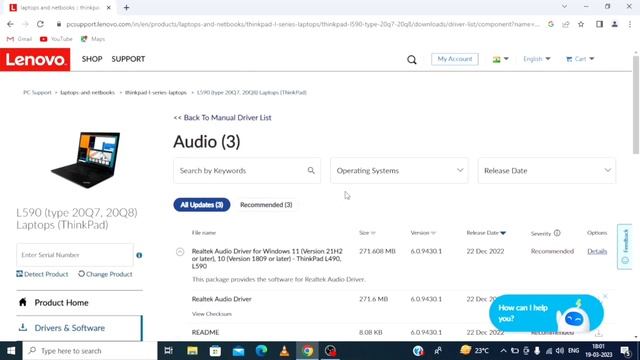This screenshot has height=360, width=640.
Task: Click the search icon in Search by Keywords
Action: 311,170
